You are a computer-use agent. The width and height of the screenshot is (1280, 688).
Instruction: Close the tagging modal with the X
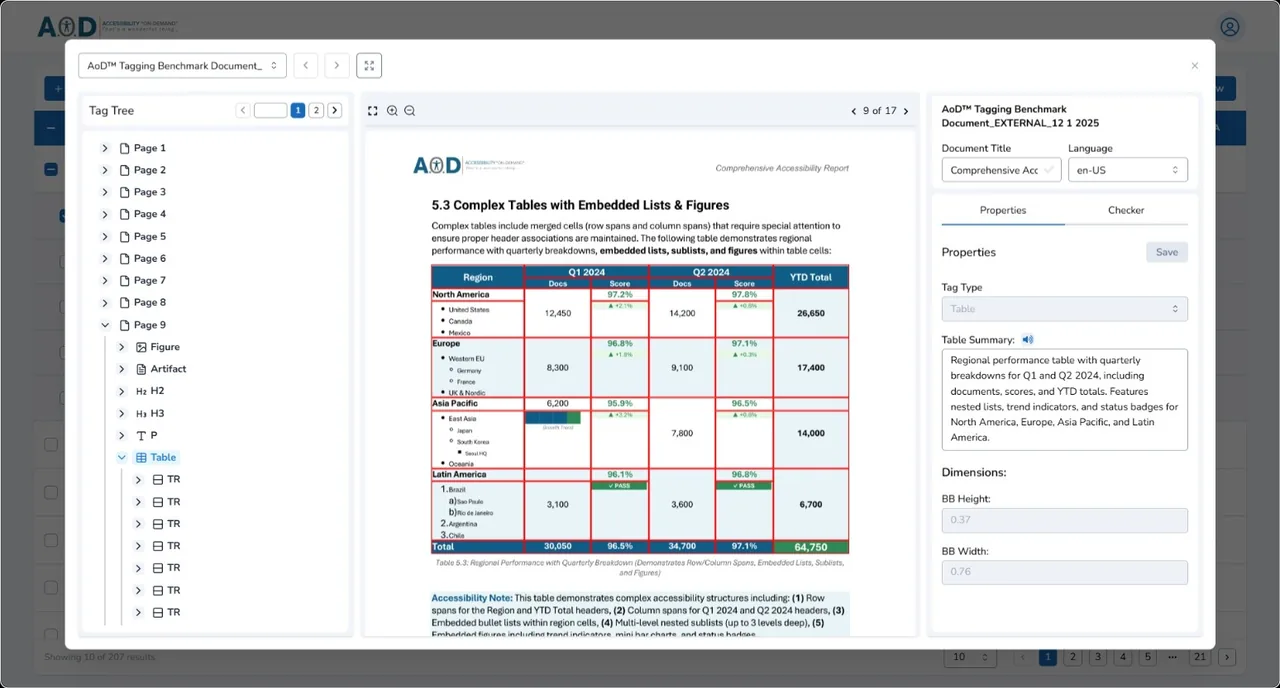pyautogui.click(x=1194, y=66)
